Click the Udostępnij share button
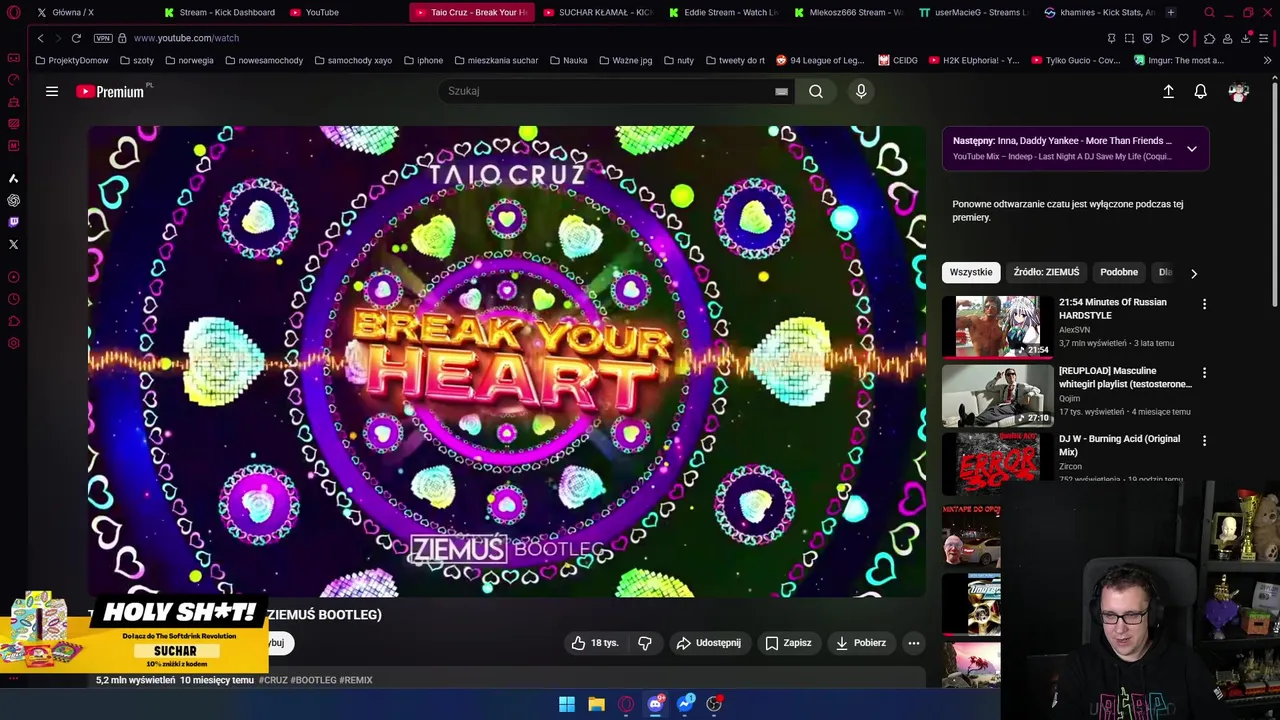Viewport: 1280px width, 720px height. (709, 643)
